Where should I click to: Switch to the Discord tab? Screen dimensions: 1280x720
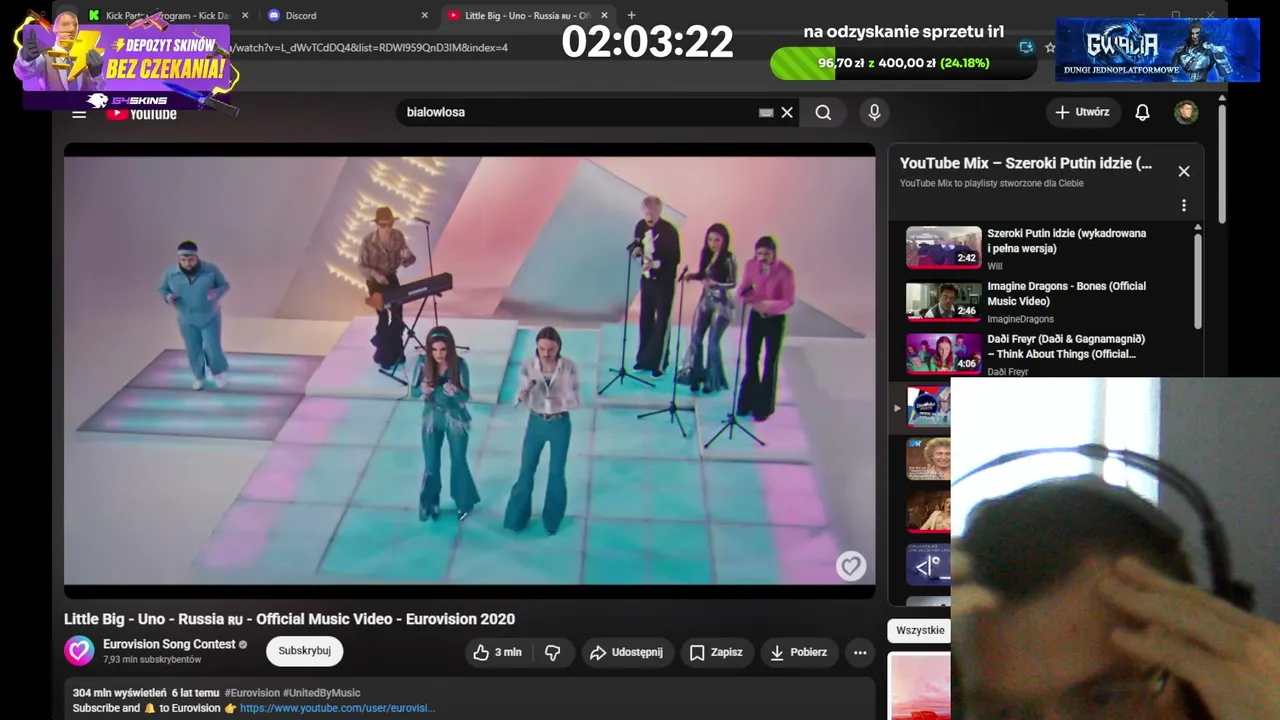348,16
